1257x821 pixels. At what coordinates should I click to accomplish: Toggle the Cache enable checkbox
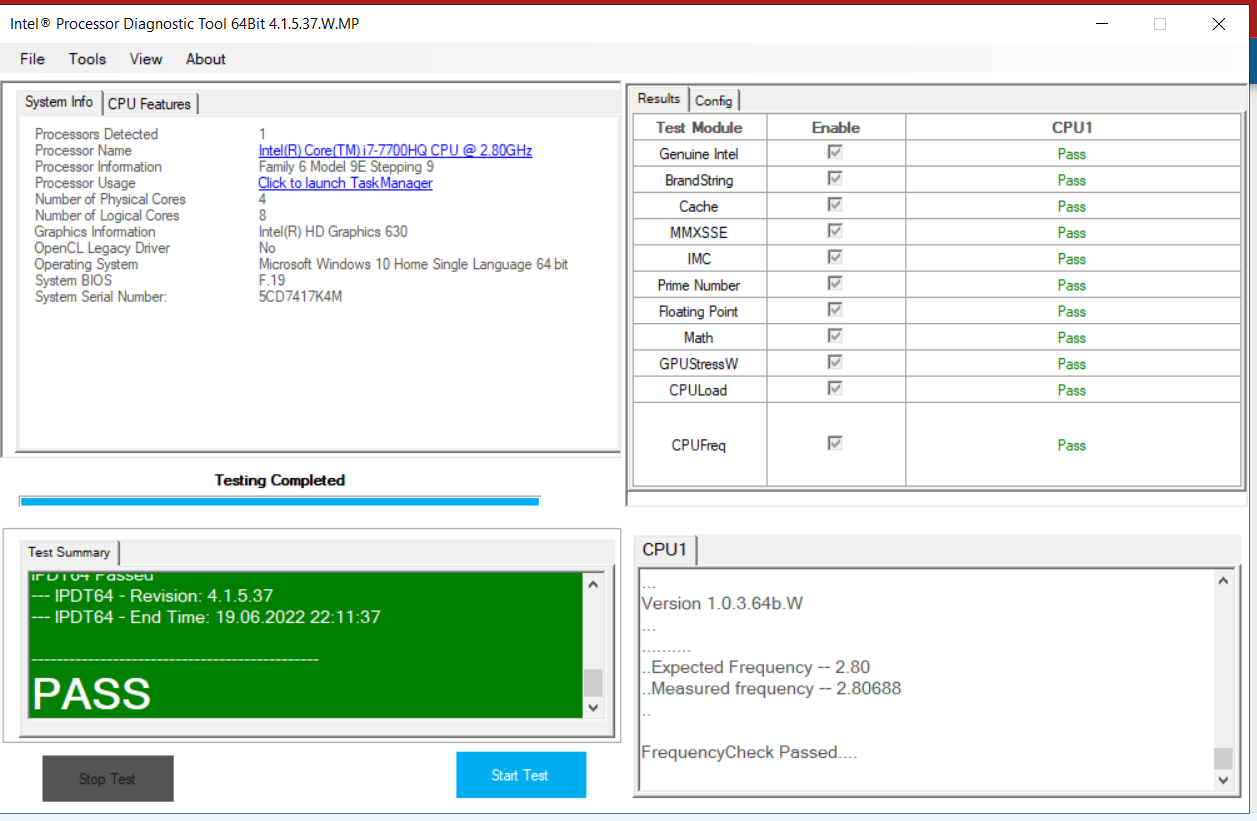click(x=835, y=205)
